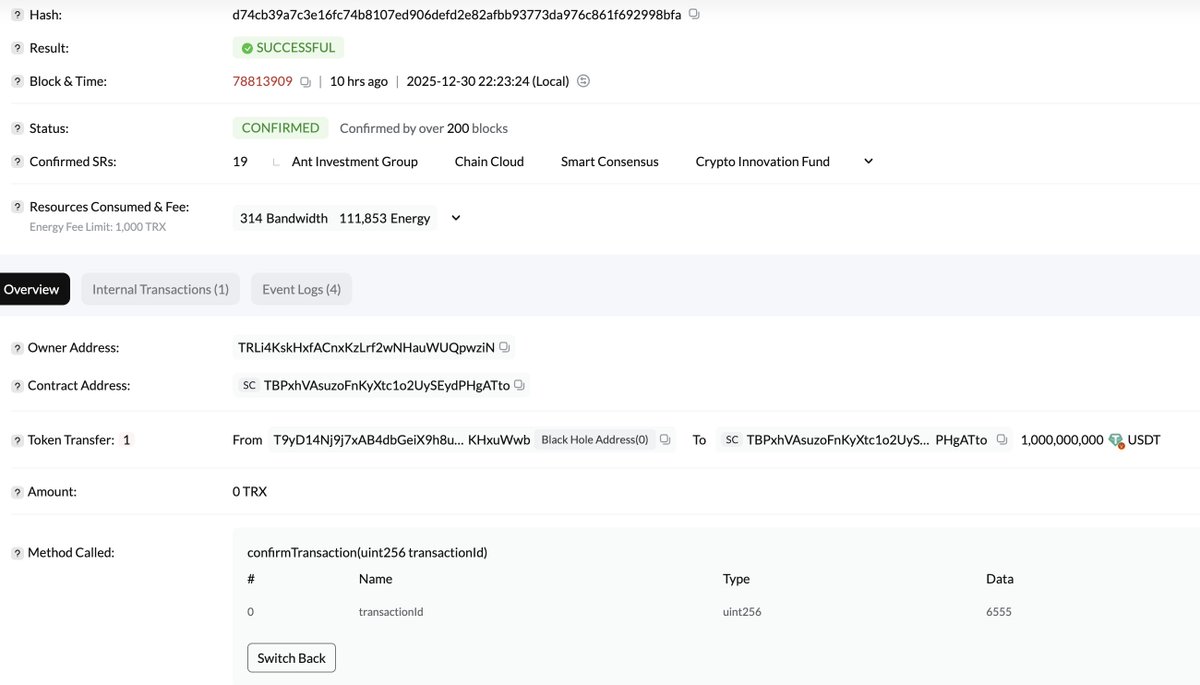Screen dimensions: 1200x685
Task: Click the 314 Bandwidth value
Action: tap(284, 218)
